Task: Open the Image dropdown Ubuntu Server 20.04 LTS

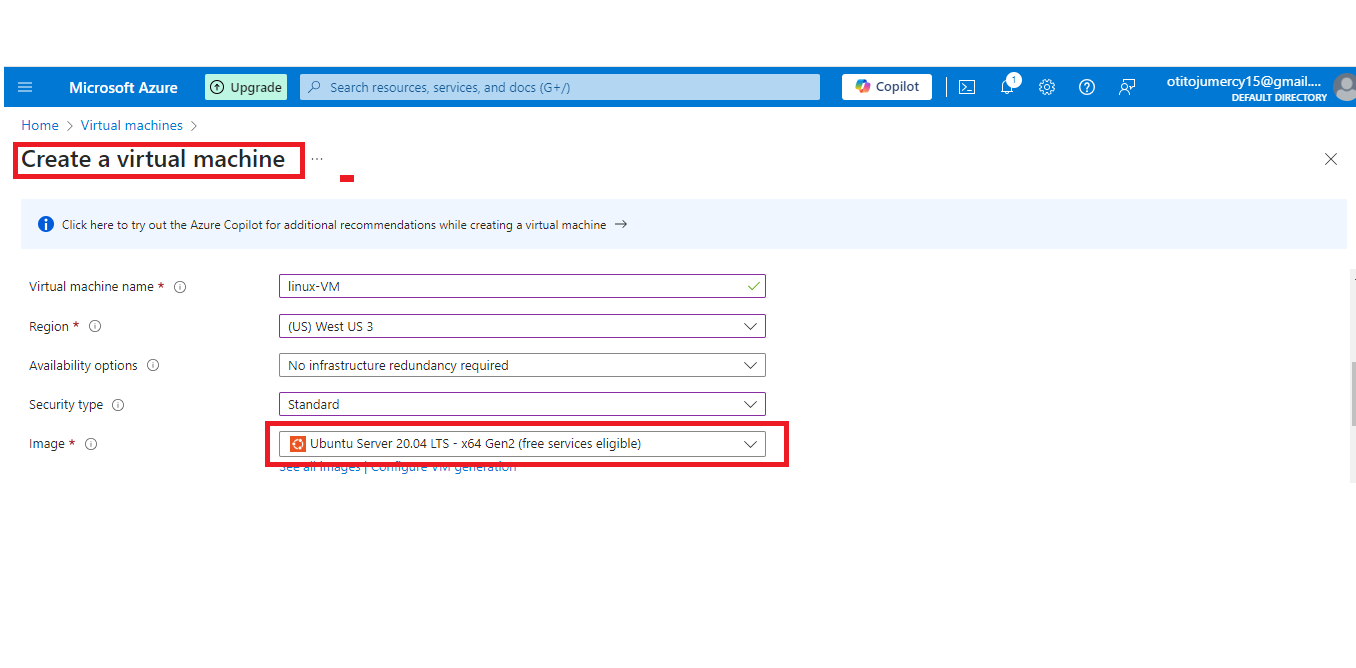Action: coord(522,444)
